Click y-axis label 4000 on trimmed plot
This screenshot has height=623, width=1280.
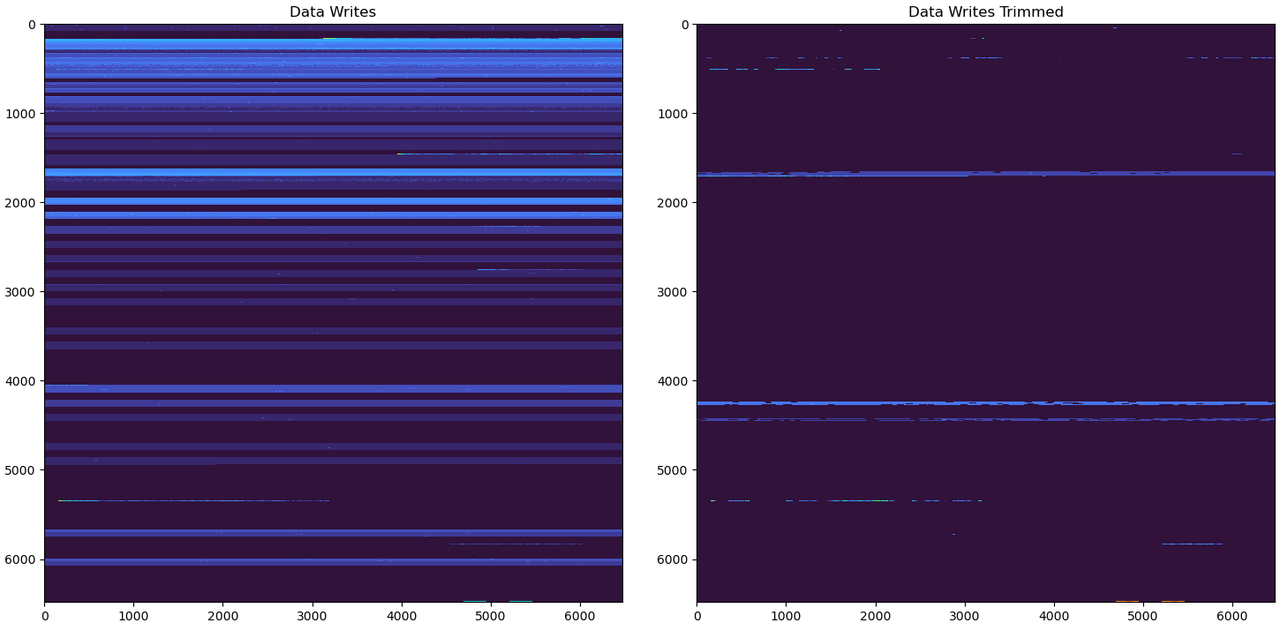[x=672, y=381]
